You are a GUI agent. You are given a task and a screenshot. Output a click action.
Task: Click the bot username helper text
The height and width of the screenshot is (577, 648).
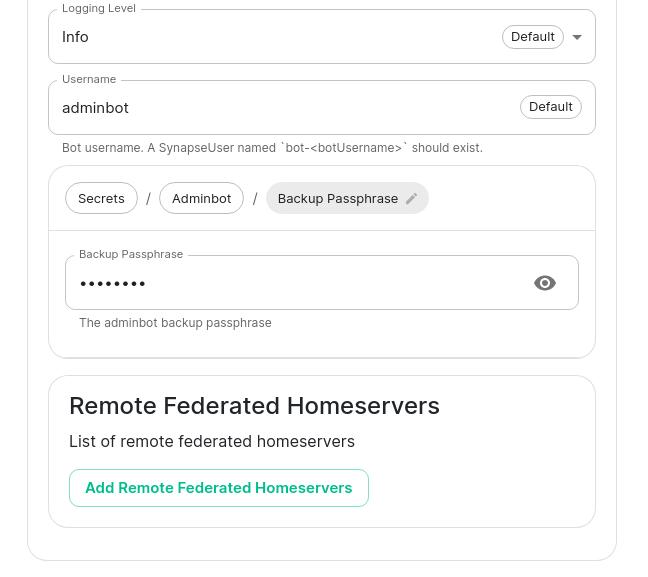[272, 148]
